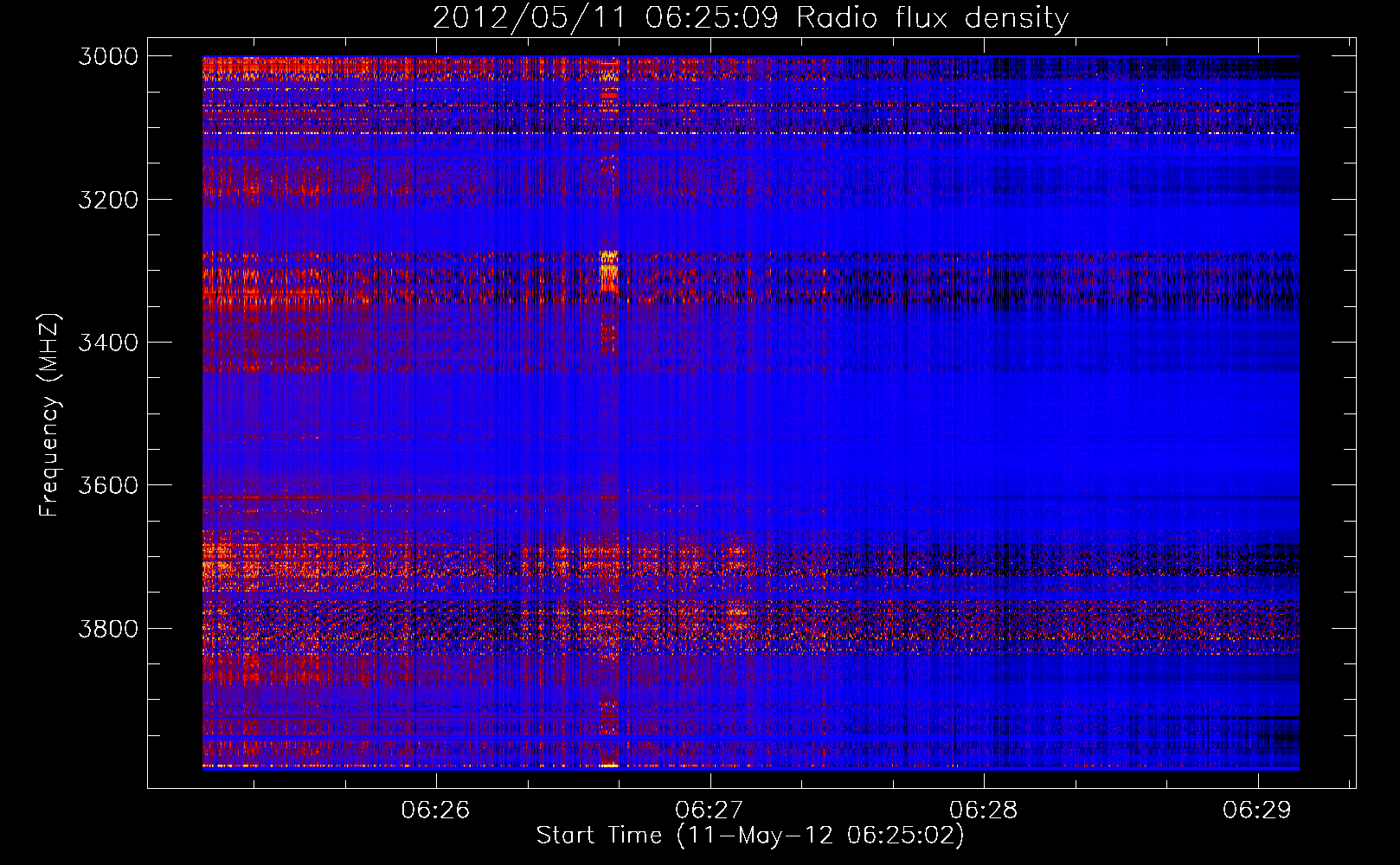
Task: Click the 3800 frequency tick label
Action: [x=108, y=628]
